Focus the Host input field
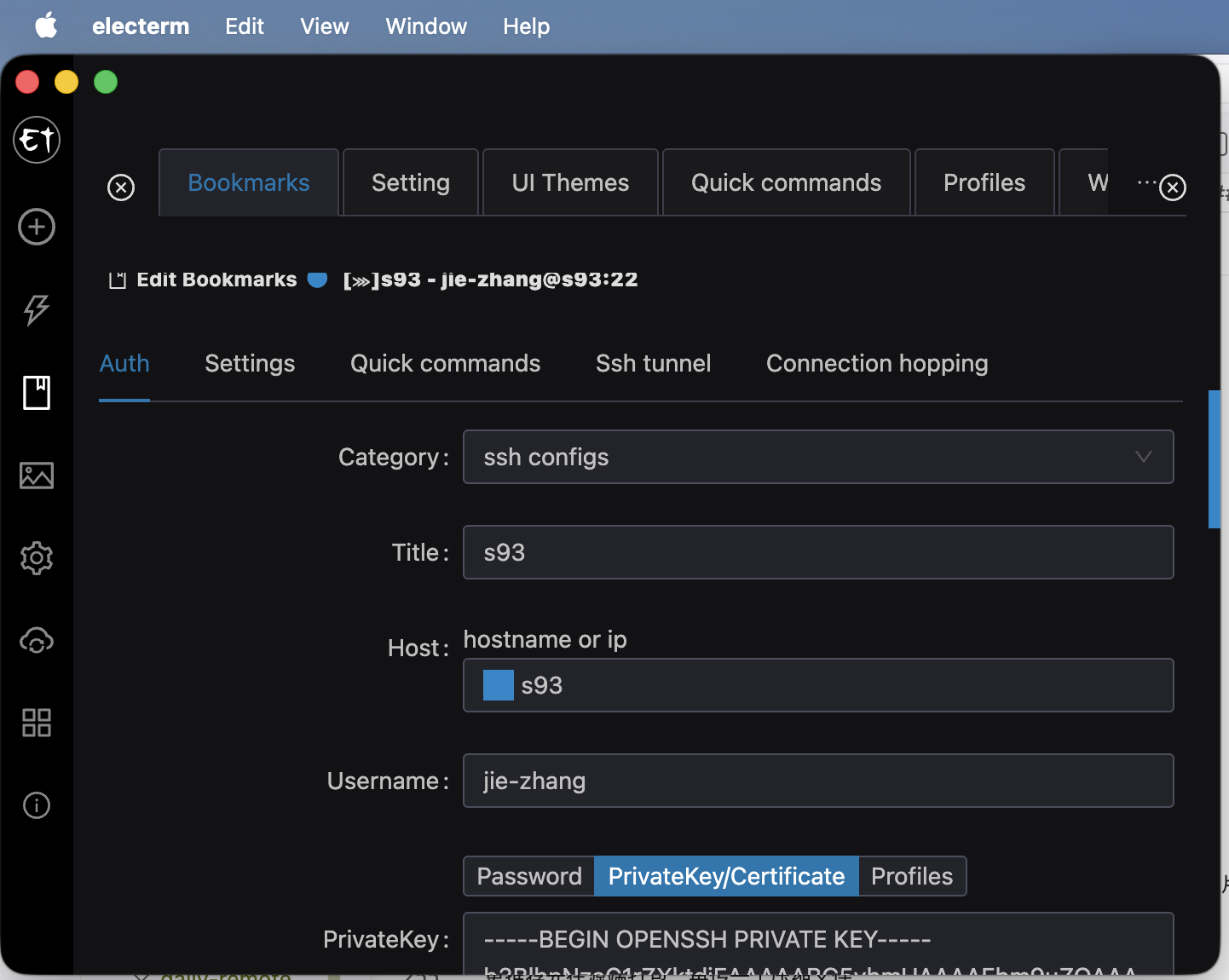Image resolution: width=1229 pixels, height=980 pixels. click(818, 685)
